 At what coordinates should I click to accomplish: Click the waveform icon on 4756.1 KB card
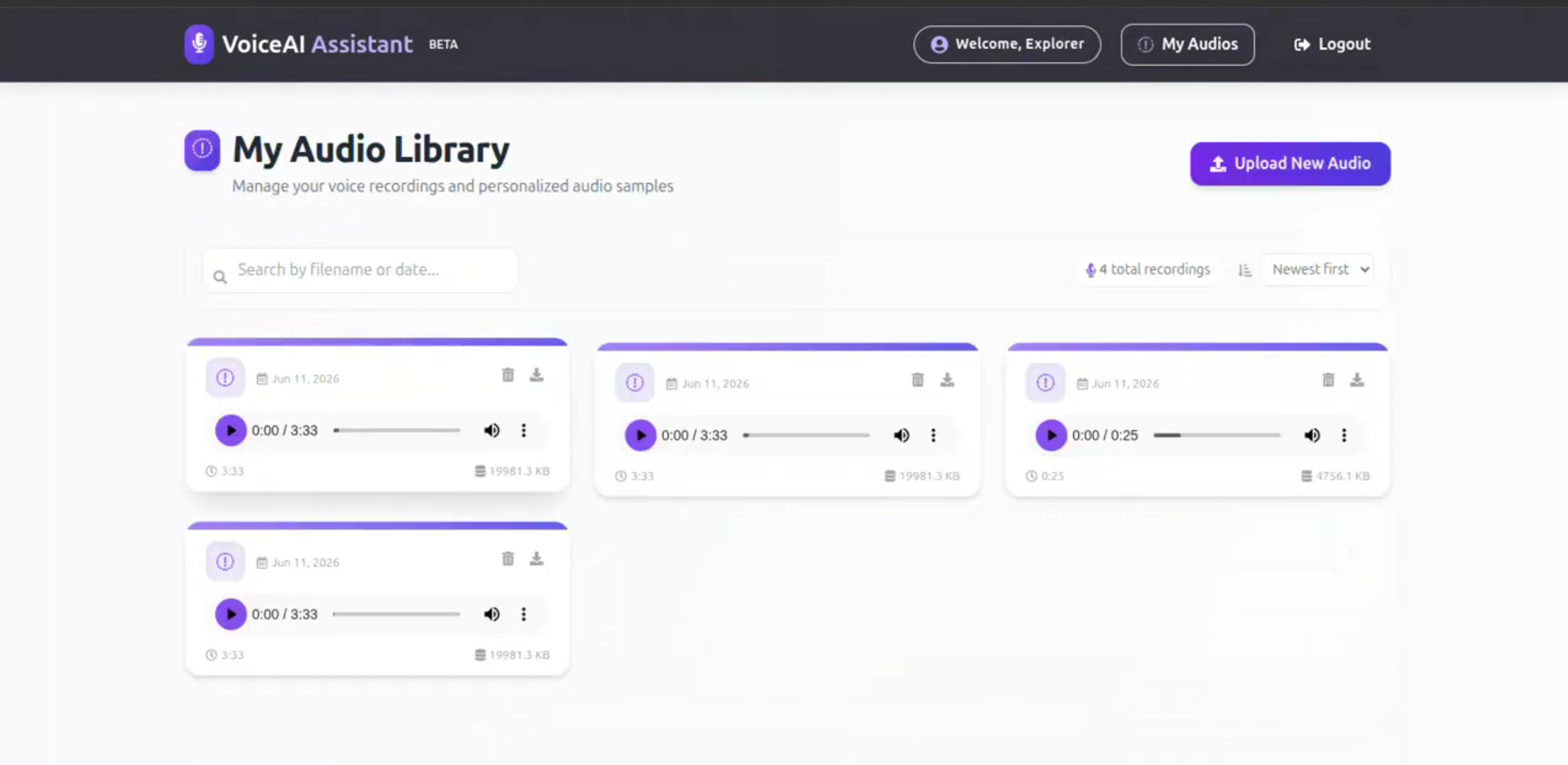click(x=1045, y=383)
